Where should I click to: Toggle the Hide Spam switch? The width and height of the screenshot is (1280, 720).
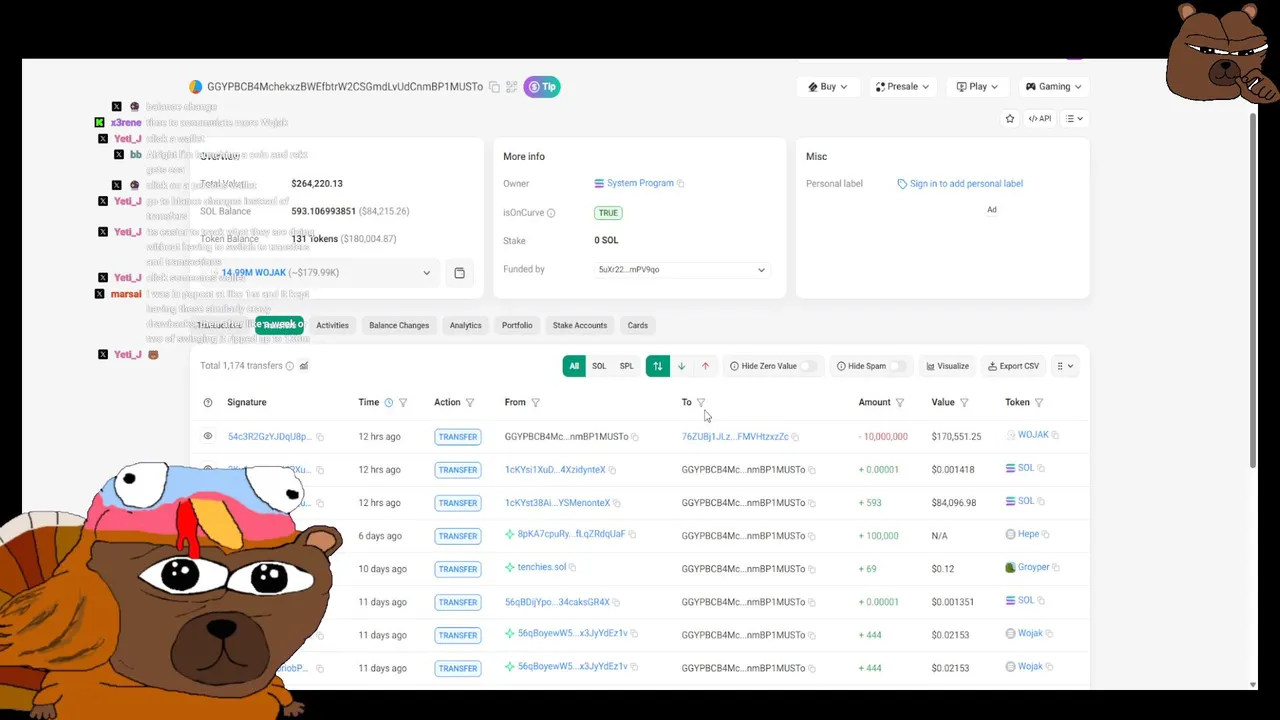click(898, 366)
